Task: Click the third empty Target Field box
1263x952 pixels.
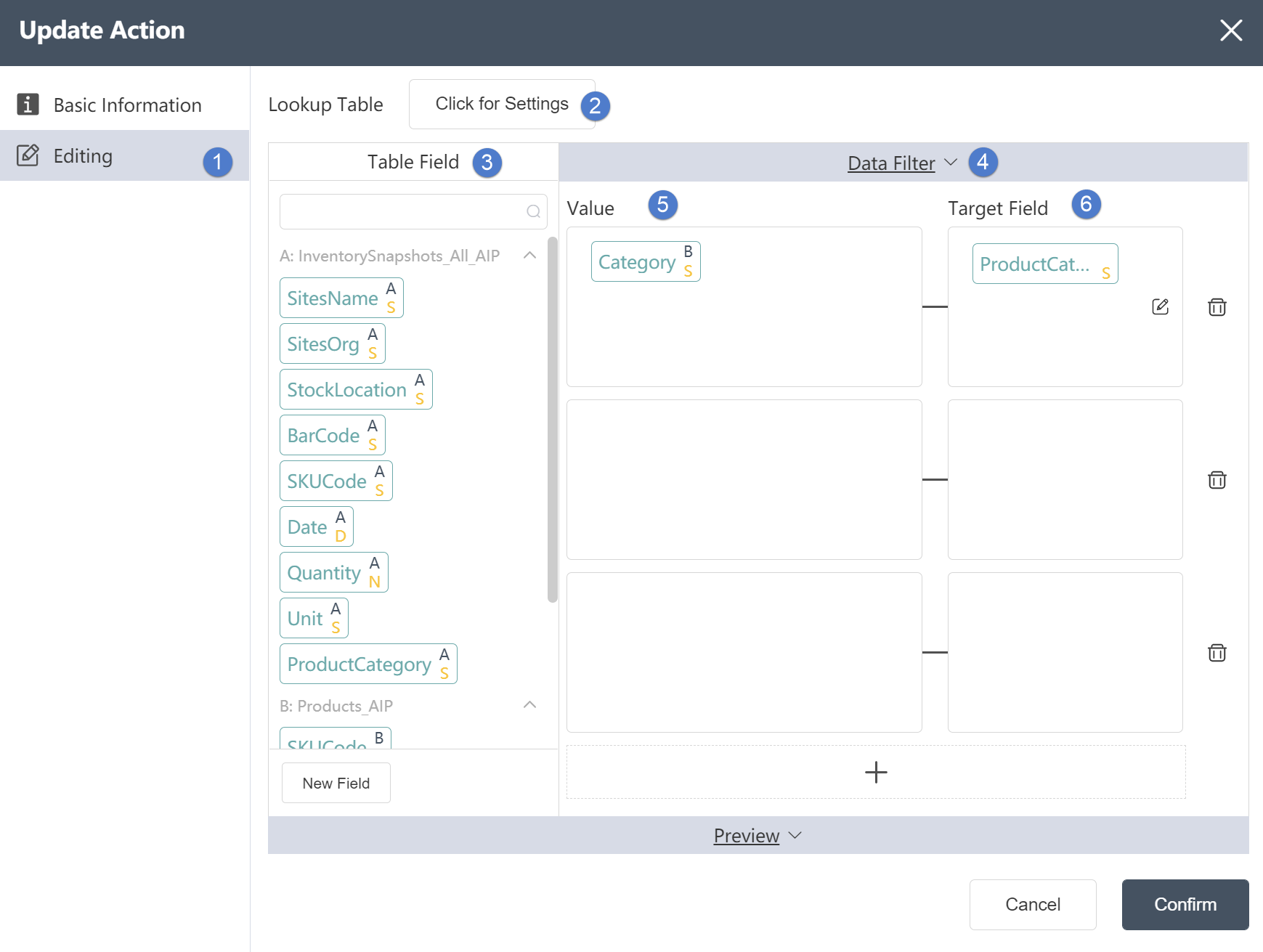Action: click(1065, 652)
